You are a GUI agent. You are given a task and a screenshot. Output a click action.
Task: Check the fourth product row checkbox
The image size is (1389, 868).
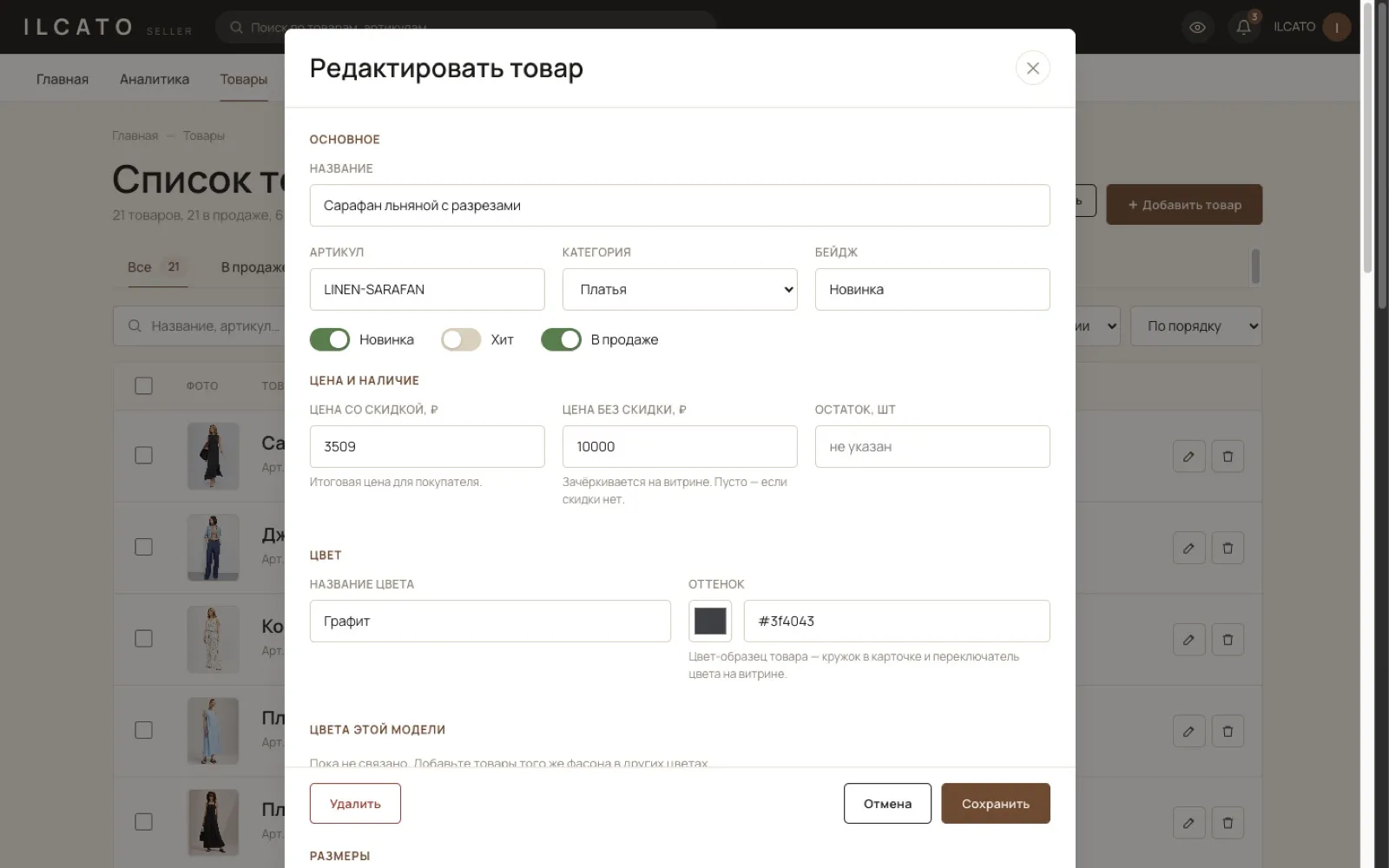coord(144,730)
